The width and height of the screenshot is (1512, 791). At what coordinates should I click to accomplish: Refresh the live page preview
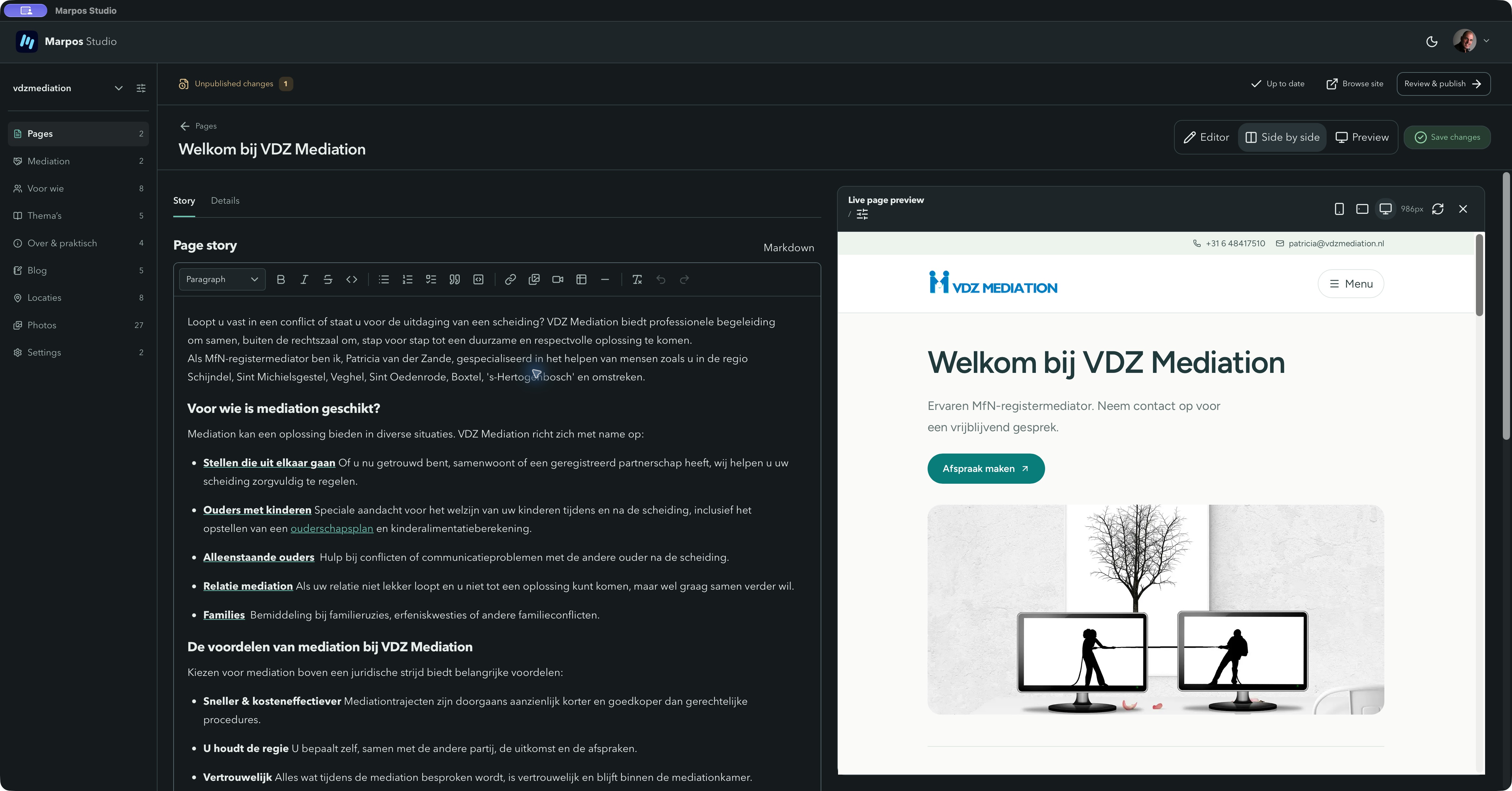click(x=1438, y=209)
